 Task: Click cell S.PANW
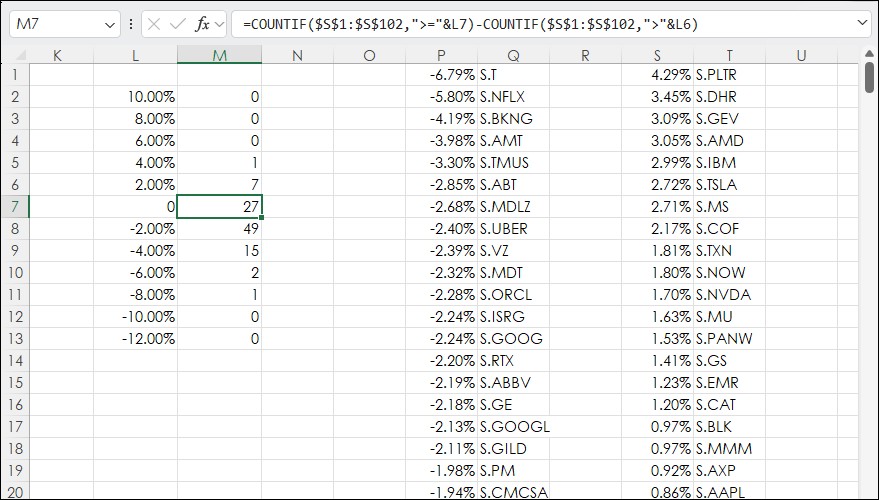pyautogui.click(x=729, y=339)
